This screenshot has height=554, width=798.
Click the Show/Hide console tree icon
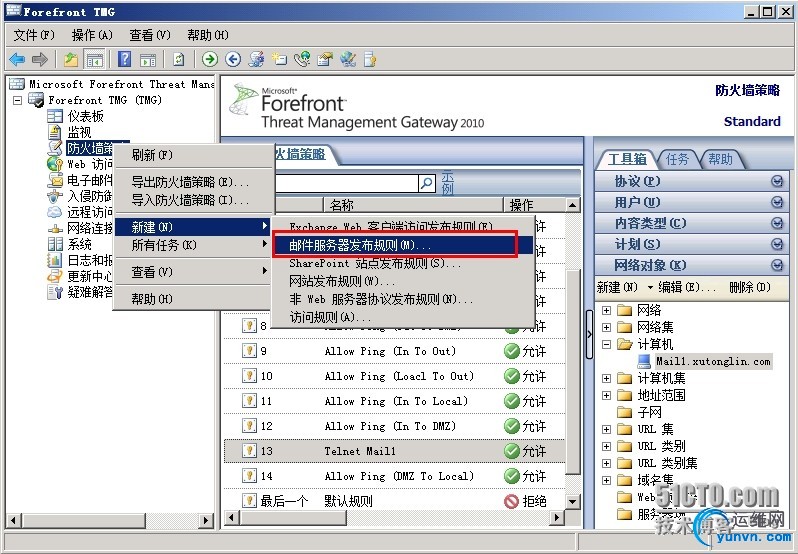tap(95, 60)
